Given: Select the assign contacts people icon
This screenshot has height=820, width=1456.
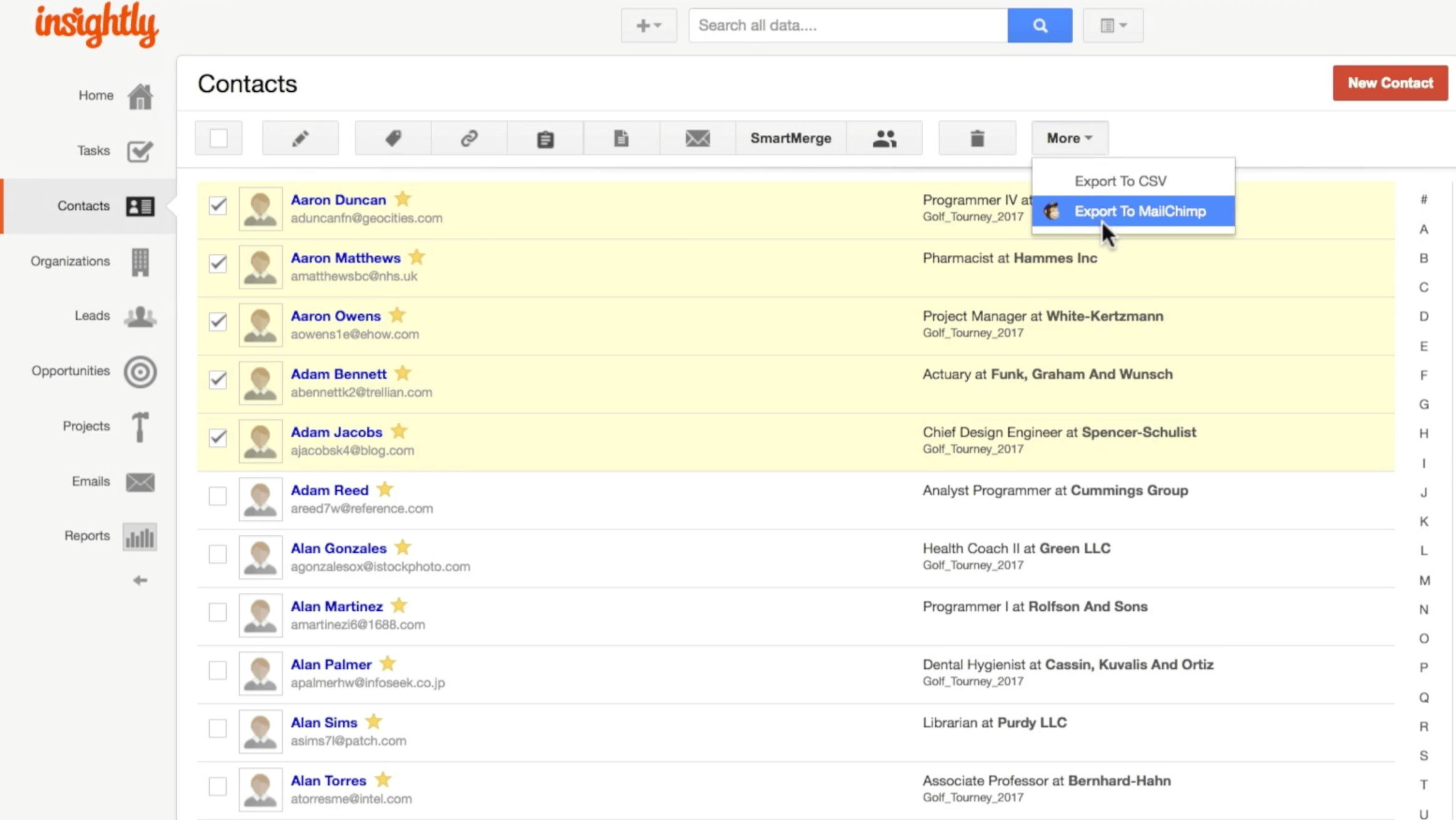Looking at the screenshot, I should coord(884,137).
